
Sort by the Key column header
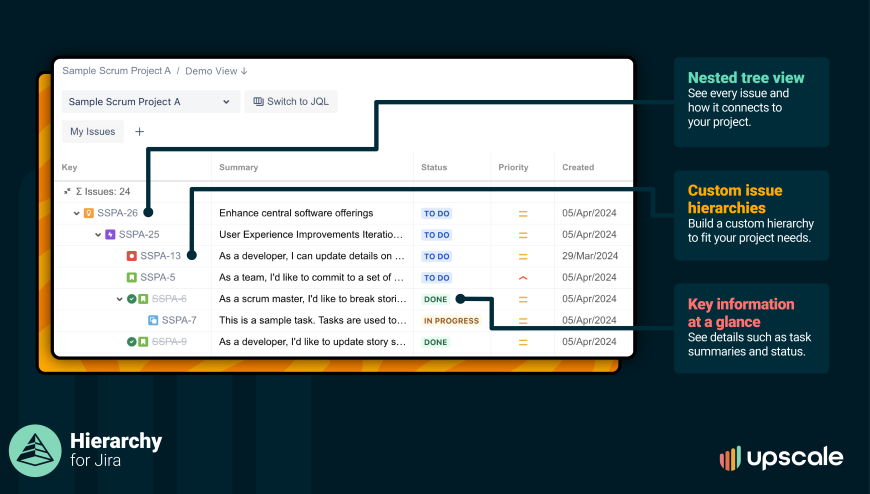click(69, 167)
